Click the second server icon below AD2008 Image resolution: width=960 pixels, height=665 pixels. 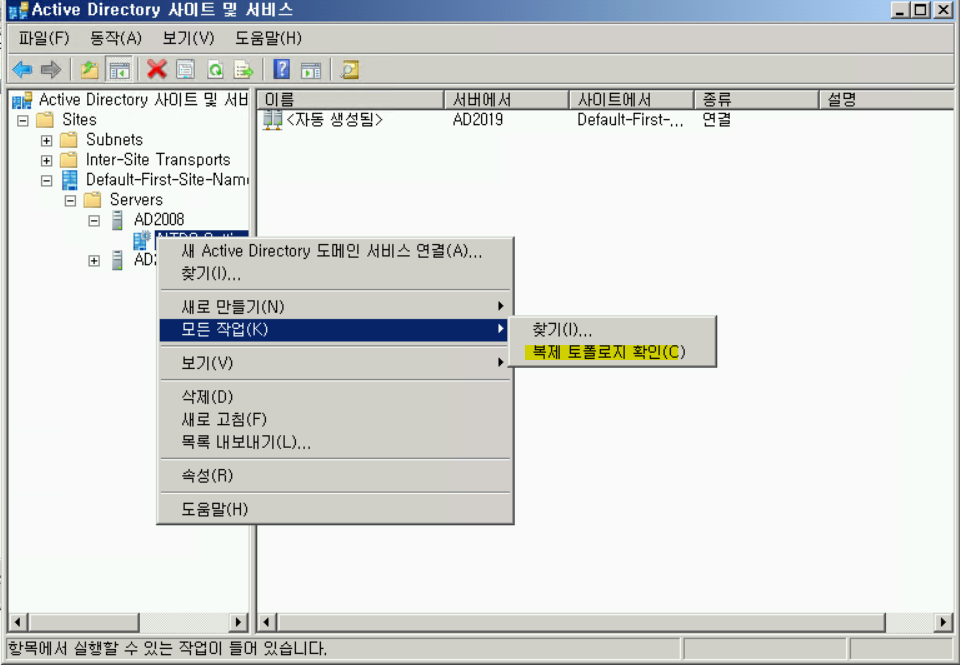118,260
